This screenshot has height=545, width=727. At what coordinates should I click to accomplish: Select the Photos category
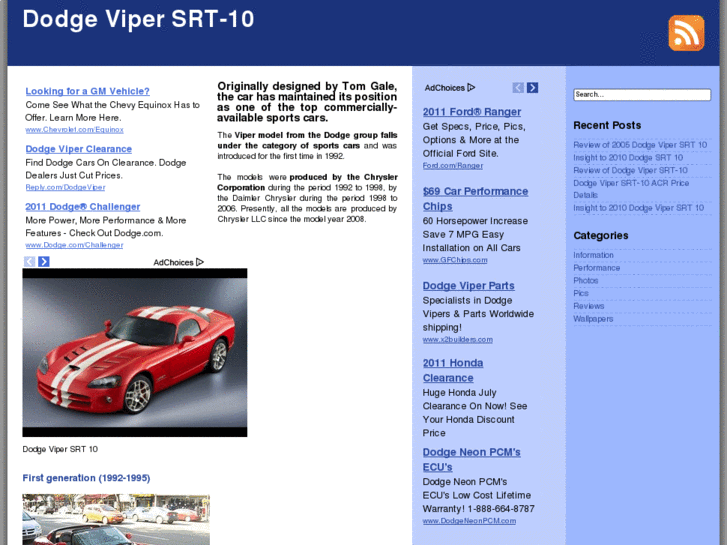(x=586, y=281)
